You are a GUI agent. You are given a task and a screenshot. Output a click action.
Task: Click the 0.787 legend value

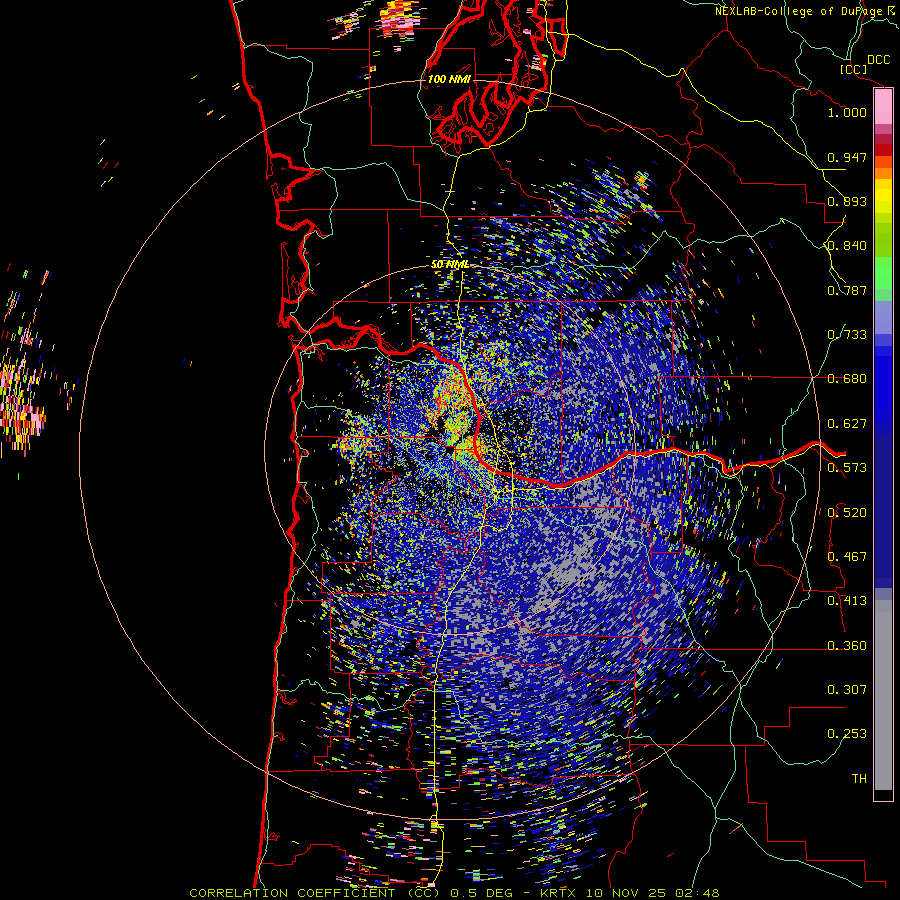[847, 290]
